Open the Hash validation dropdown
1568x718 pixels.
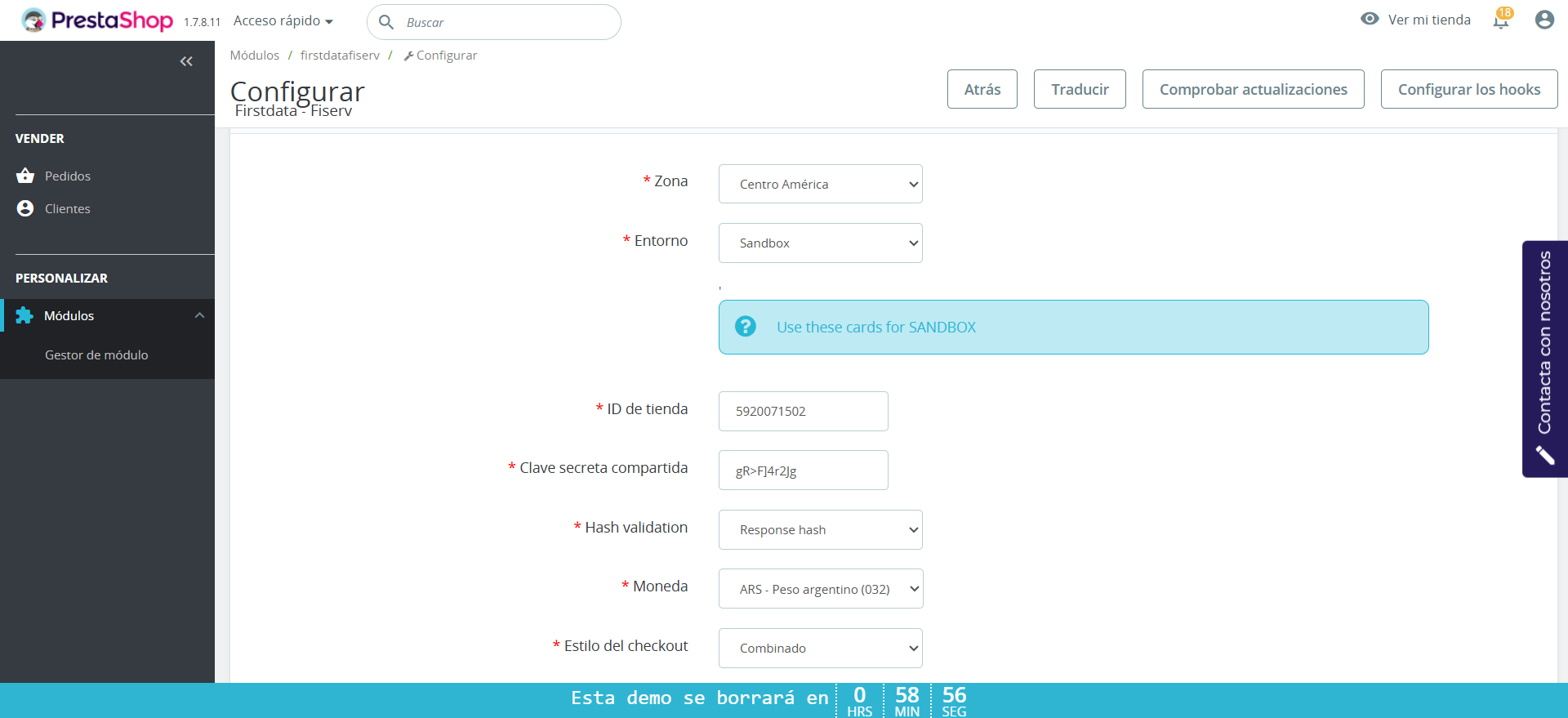coord(821,529)
